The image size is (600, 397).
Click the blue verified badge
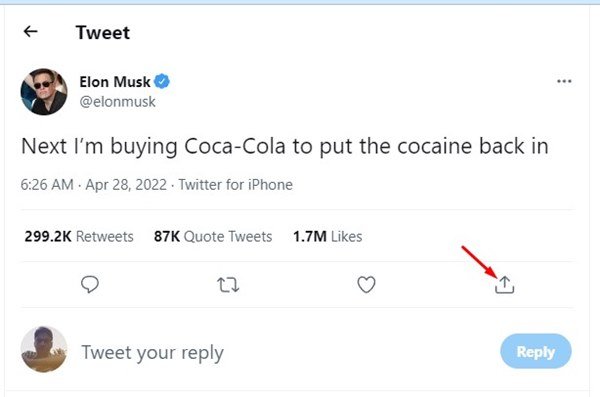162,82
